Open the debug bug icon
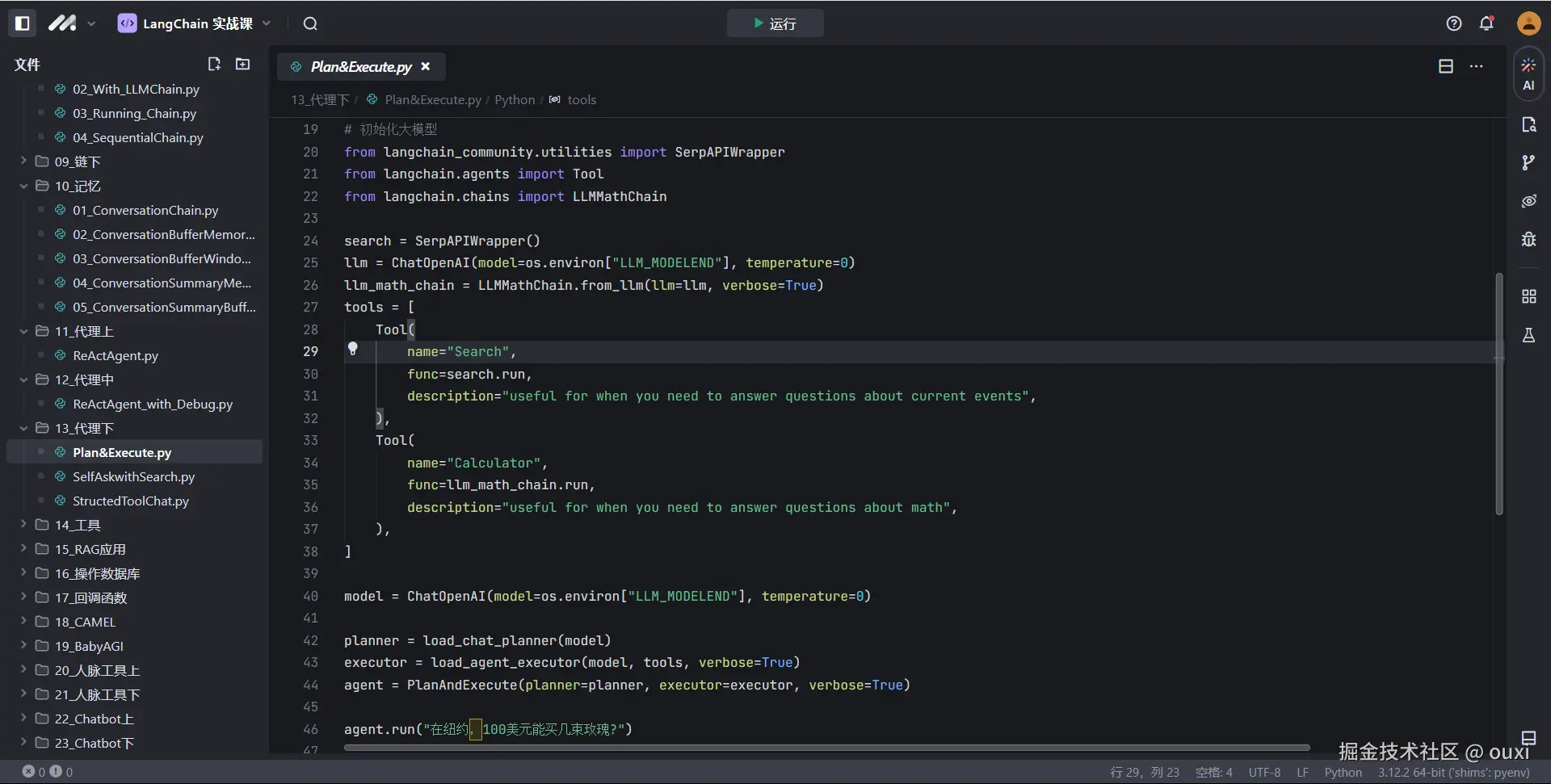1551x784 pixels. pos(1528,239)
